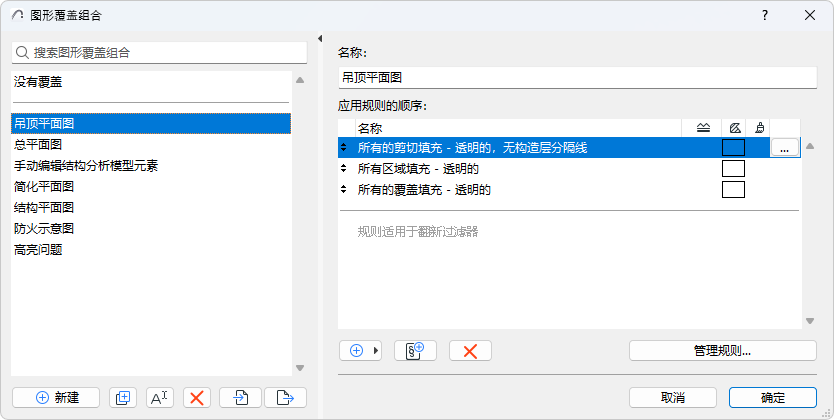Click the duplicate combination icon

123,398
